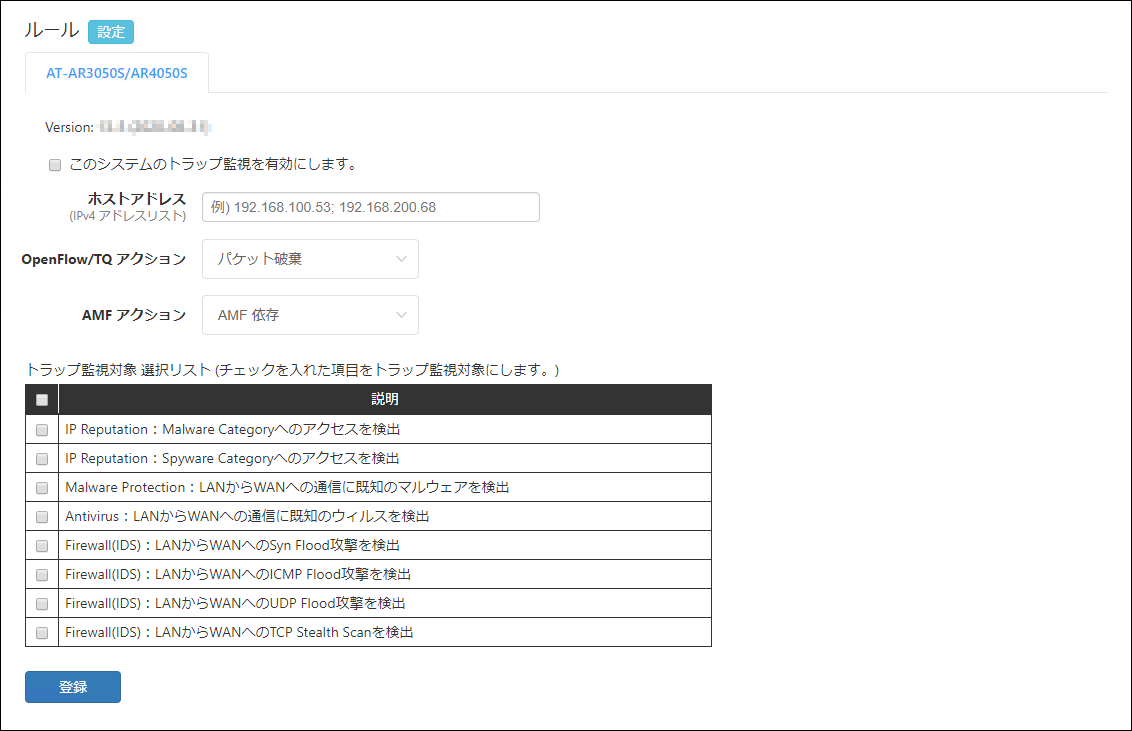This screenshot has width=1132, height=731.
Task: Click the 登録 button
Action: pos(73,687)
